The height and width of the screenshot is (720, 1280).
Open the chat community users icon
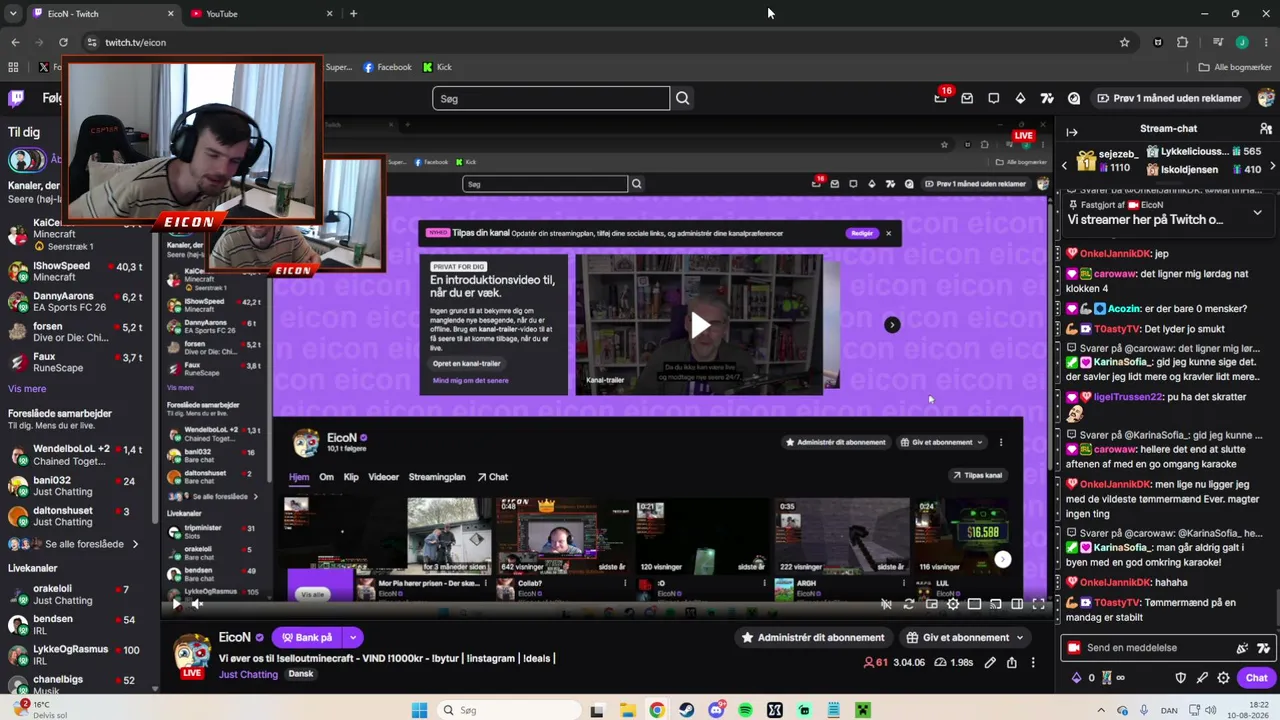(x=1266, y=129)
